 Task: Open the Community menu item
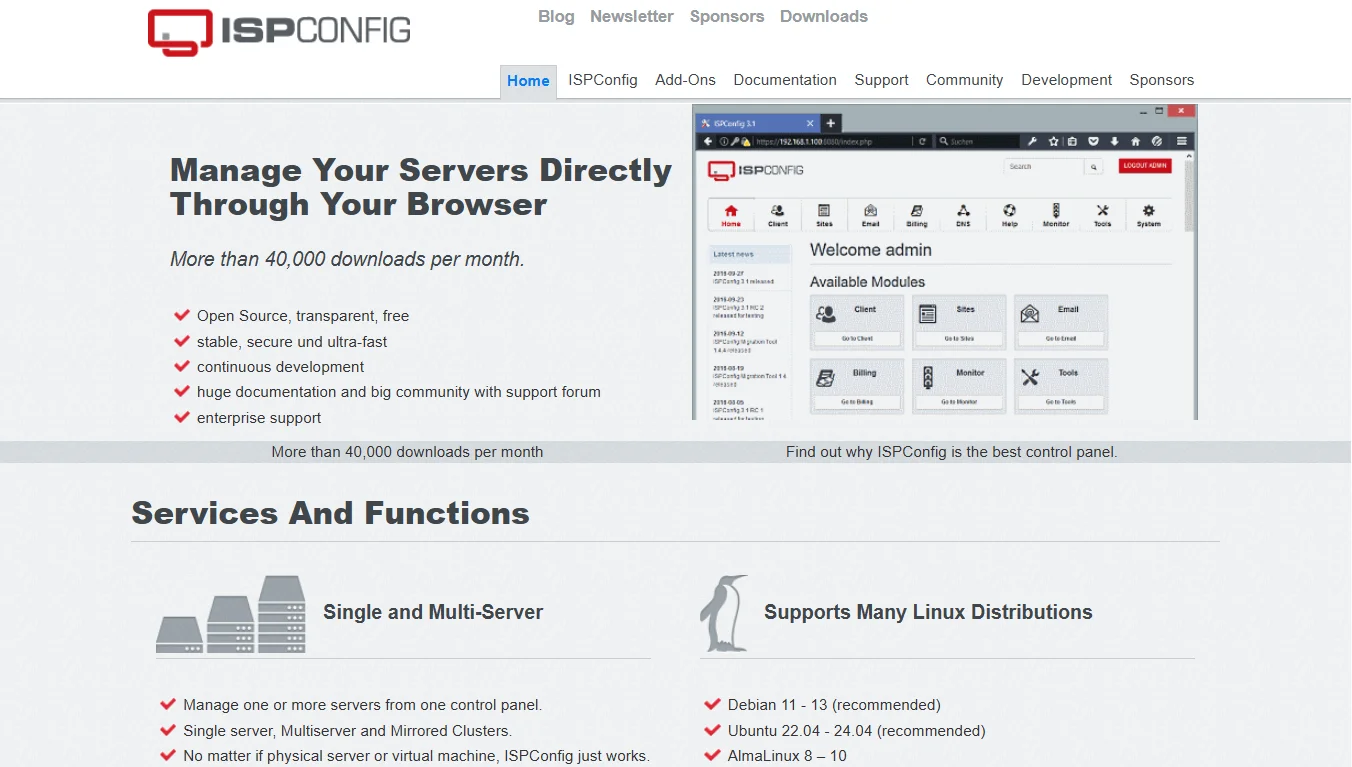[x=965, y=80]
